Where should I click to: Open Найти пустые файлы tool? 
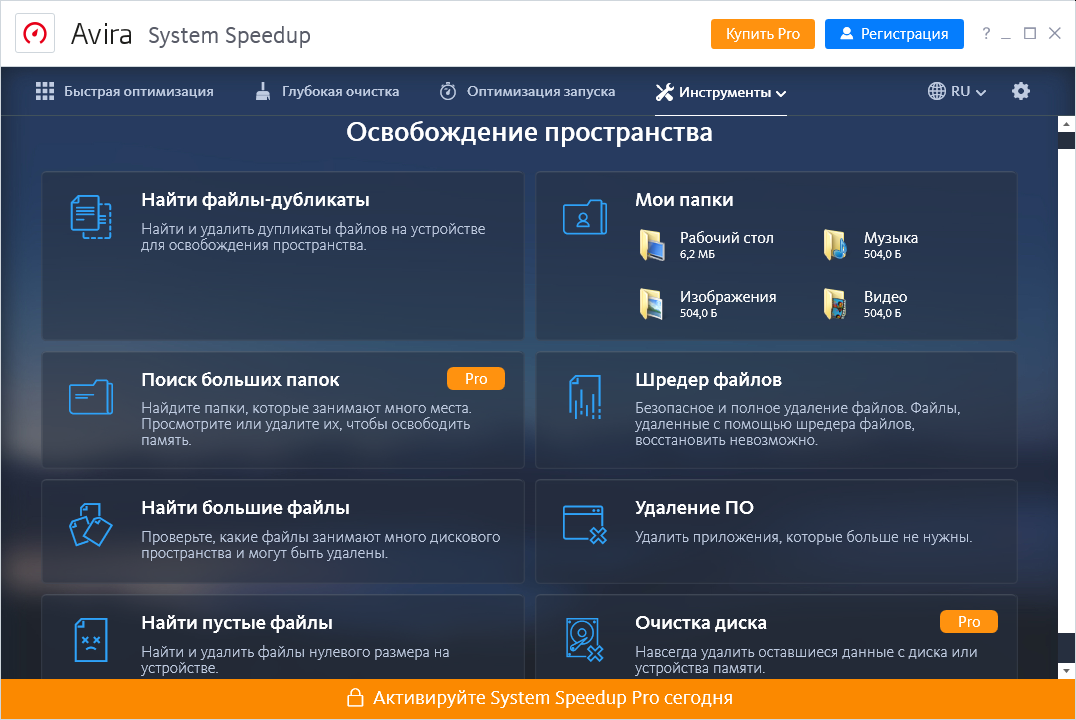[x=283, y=637]
